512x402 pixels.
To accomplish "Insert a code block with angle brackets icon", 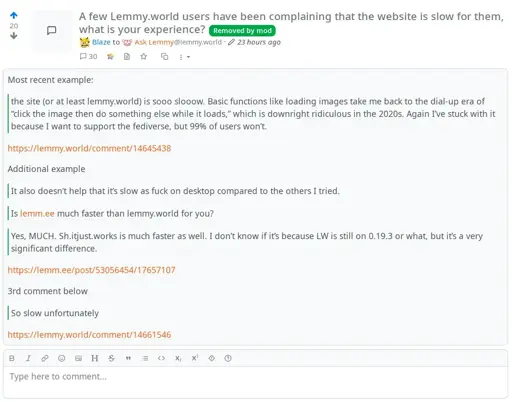I will coord(161,358).
